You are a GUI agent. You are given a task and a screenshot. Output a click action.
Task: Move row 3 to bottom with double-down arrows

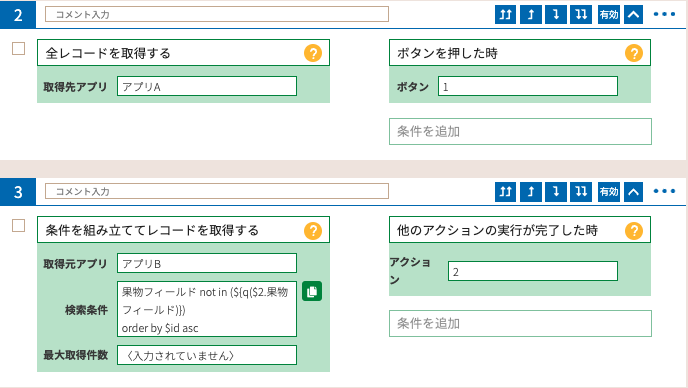pos(581,191)
